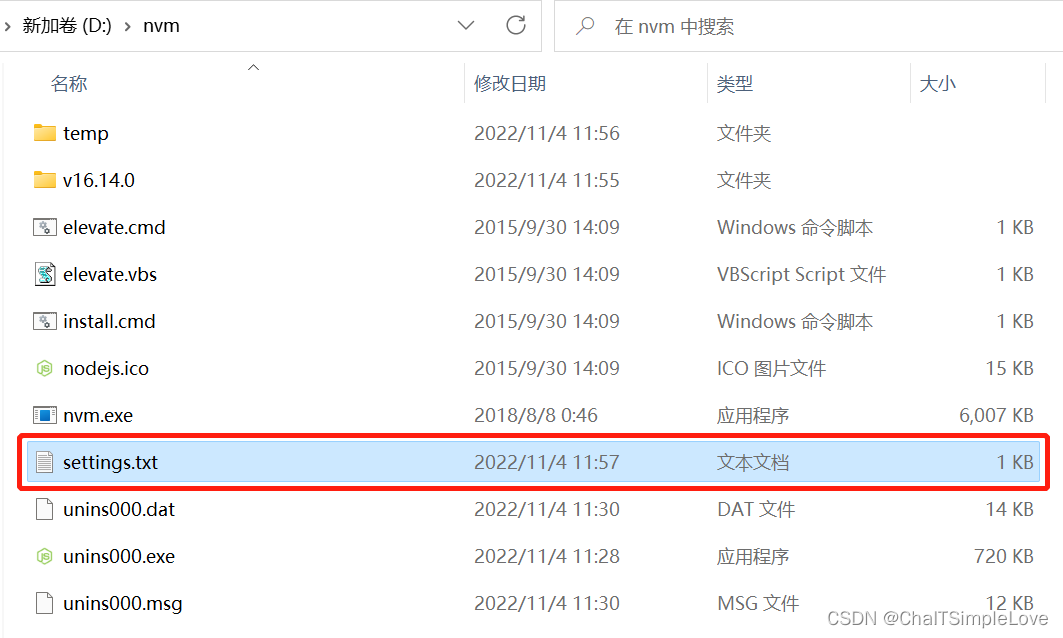Open the address bar dropdown arrow
Screen dimensions: 1063x638
click(x=466, y=25)
